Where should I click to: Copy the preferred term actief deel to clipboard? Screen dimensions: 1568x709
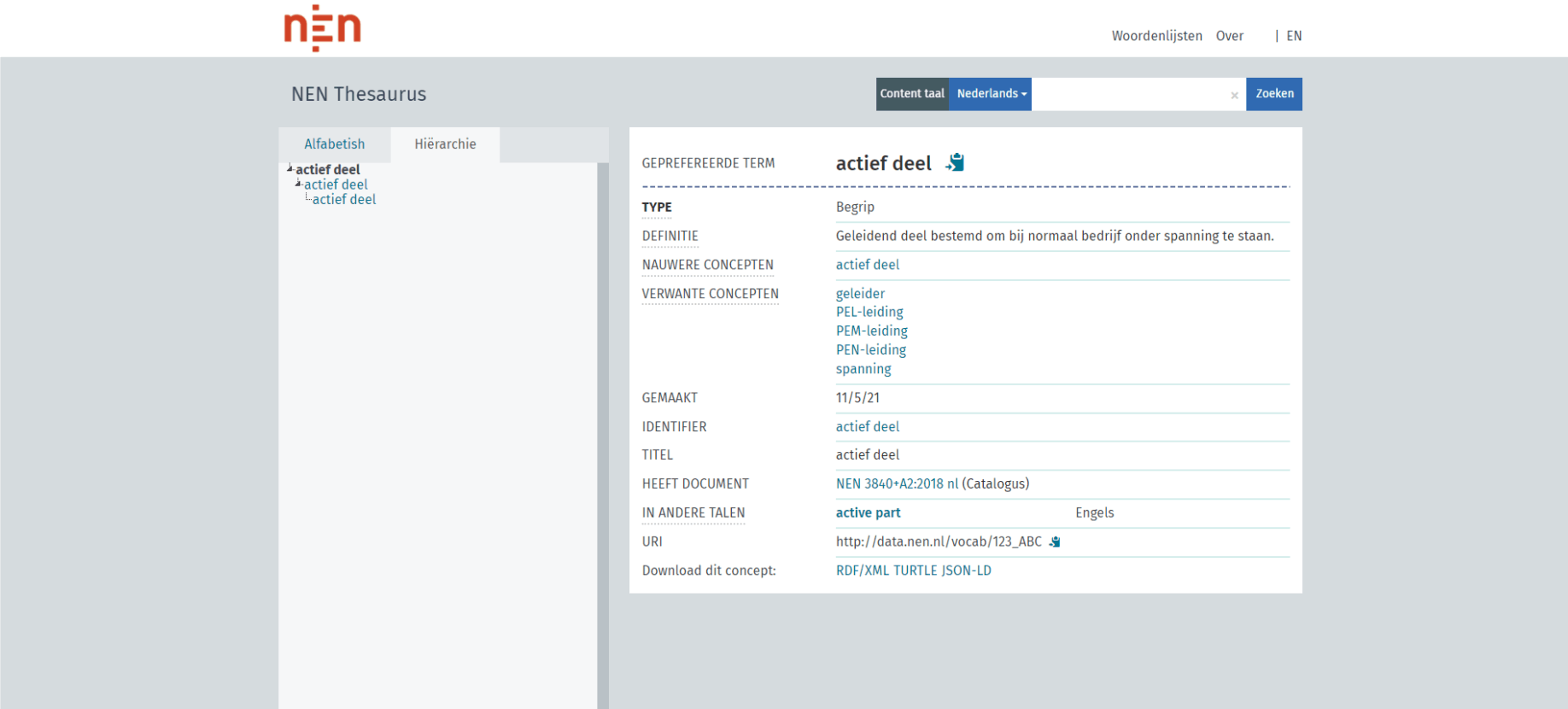(x=955, y=162)
